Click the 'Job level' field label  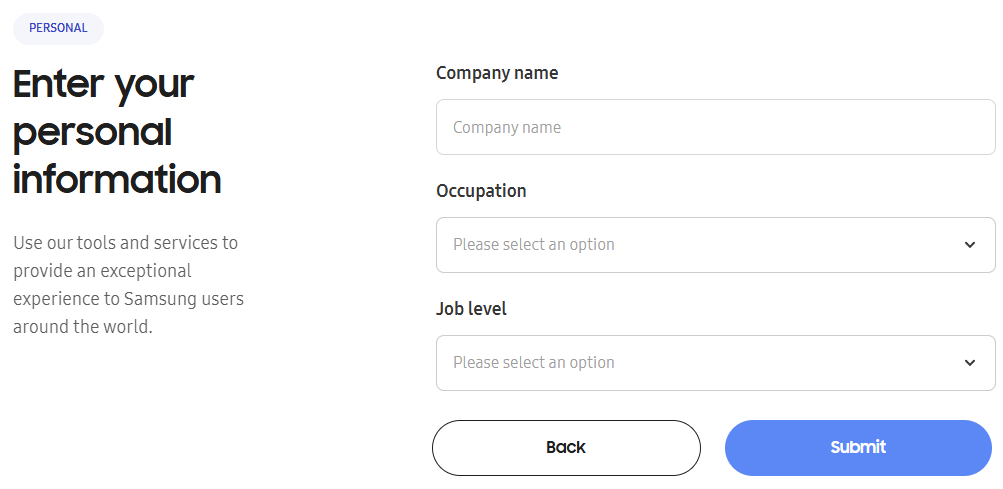tap(471, 309)
